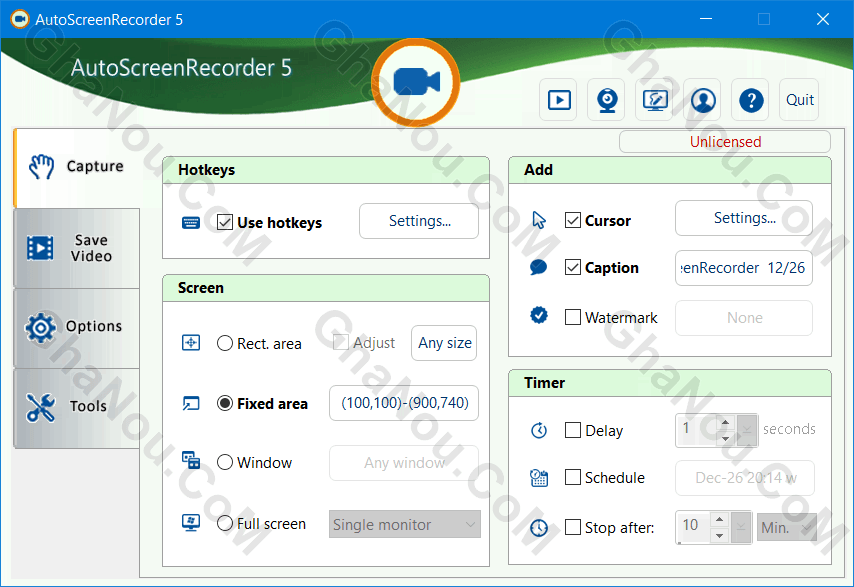This screenshot has width=854, height=587.
Task: Click the Add section header
Action: coord(670,170)
